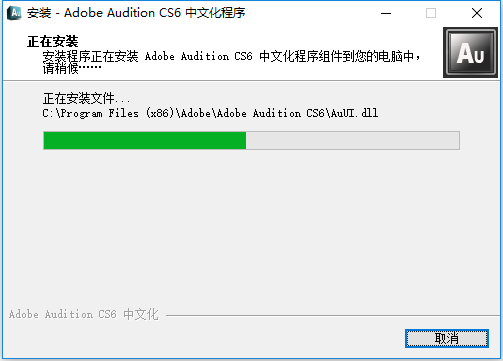Click the 正在安装文件... status label
Image resolution: width=503 pixels, height=361 pixels.
tap(86, 98)
